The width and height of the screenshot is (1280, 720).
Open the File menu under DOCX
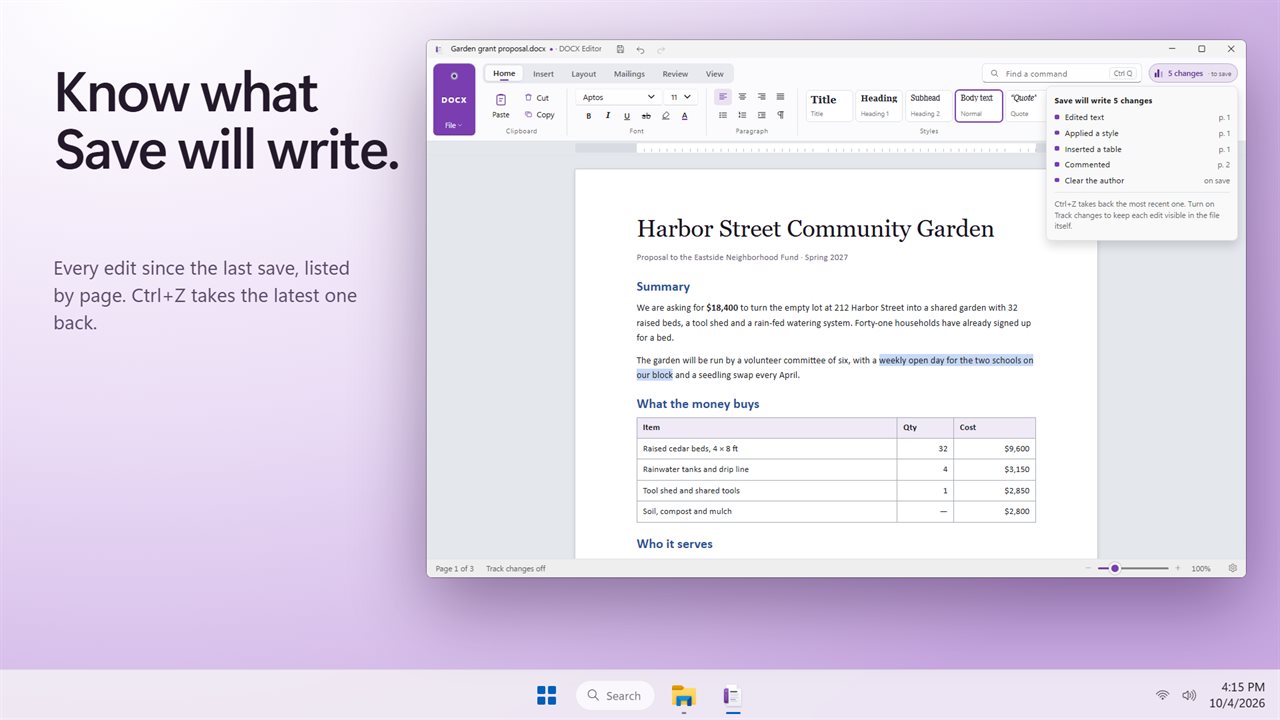454,125
